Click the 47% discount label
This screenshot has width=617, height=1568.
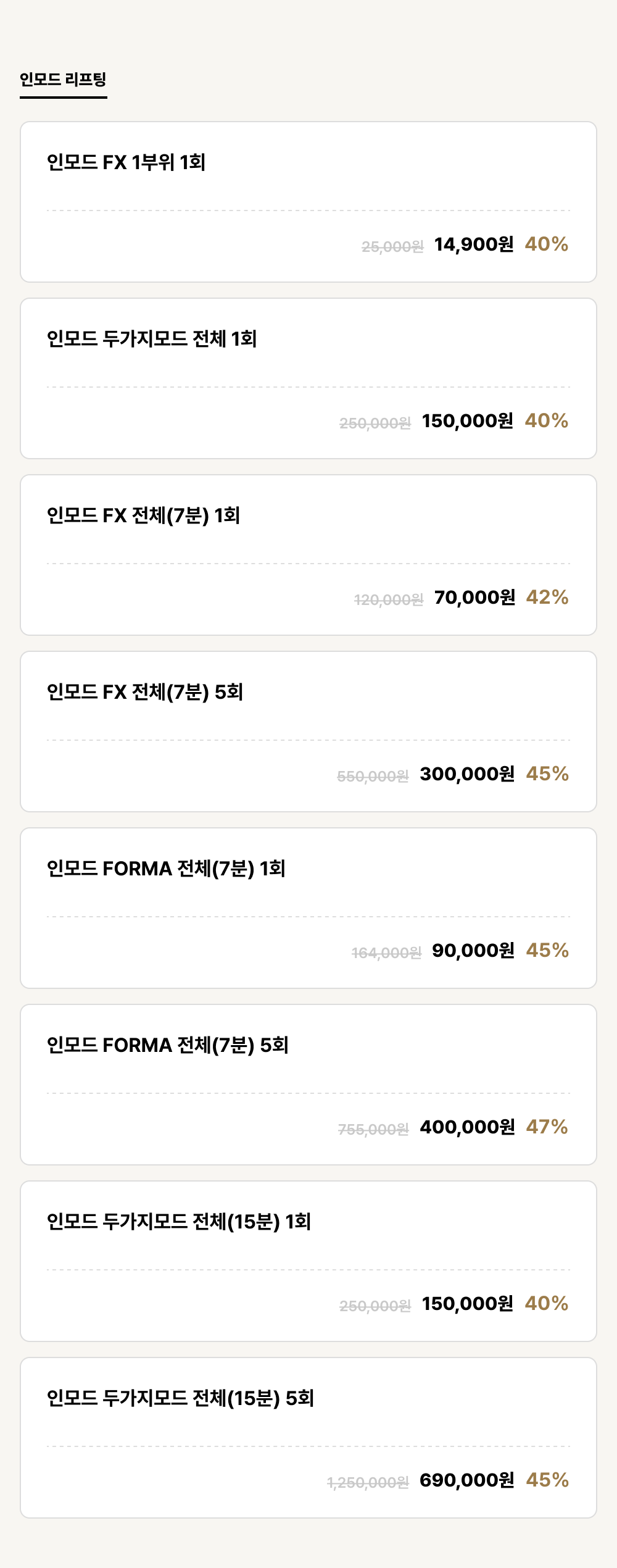coord(547,1127)
